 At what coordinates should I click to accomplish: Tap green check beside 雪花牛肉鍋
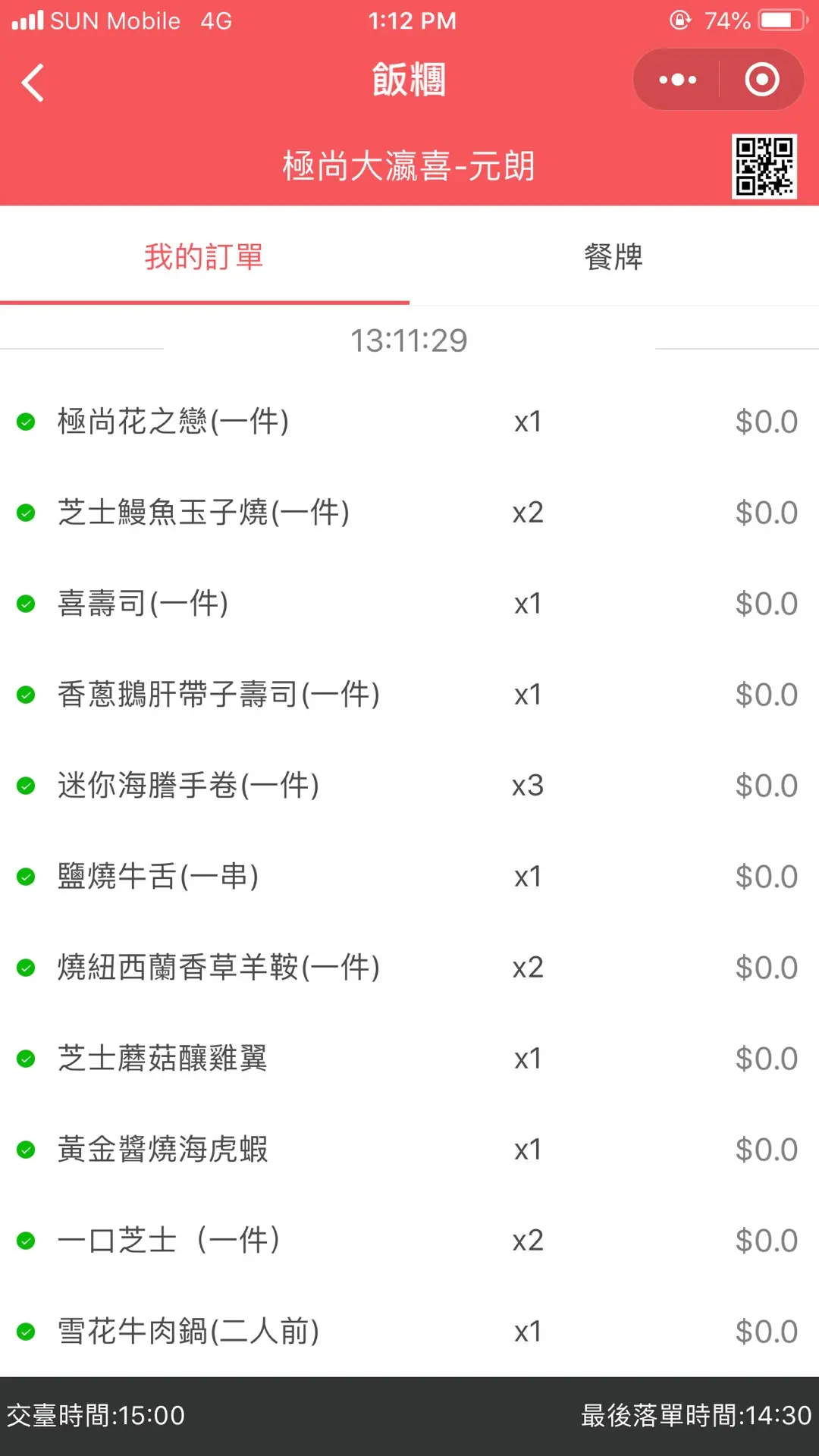(x=26, y=1332)
